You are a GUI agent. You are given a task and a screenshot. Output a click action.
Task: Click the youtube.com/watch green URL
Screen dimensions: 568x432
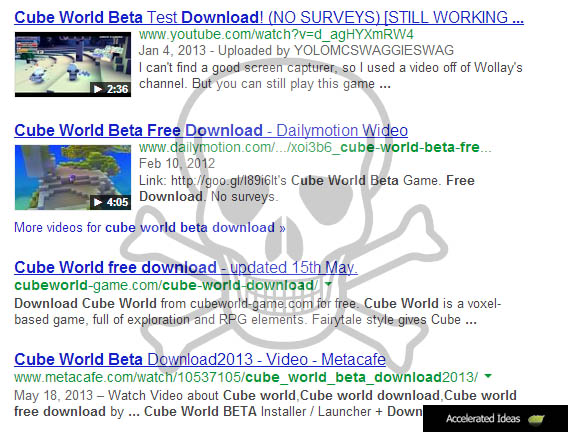click(276, 35)
